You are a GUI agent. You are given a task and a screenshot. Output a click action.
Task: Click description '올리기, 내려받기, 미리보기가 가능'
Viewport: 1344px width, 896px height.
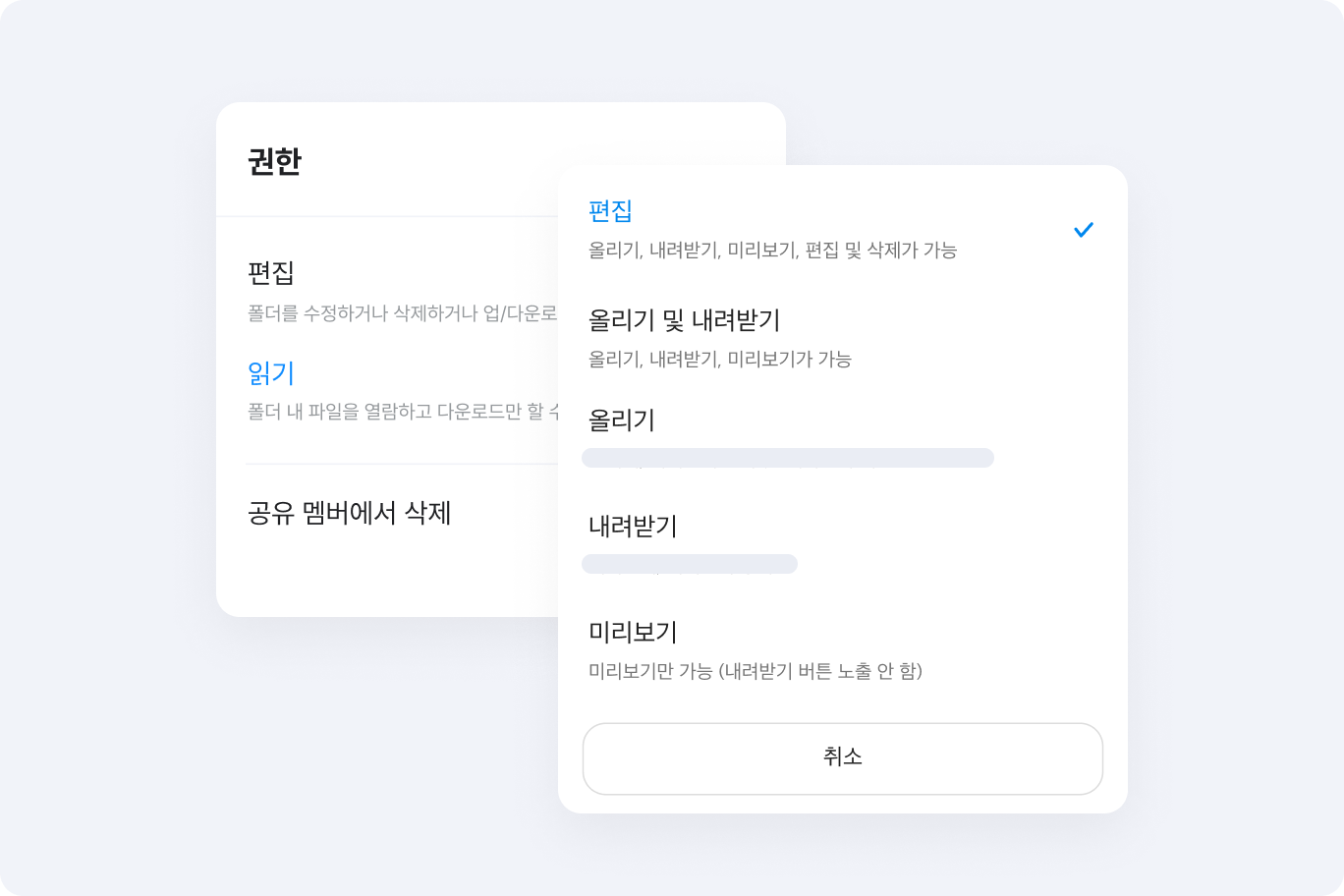pyautogui.click(x=719, y=360)
